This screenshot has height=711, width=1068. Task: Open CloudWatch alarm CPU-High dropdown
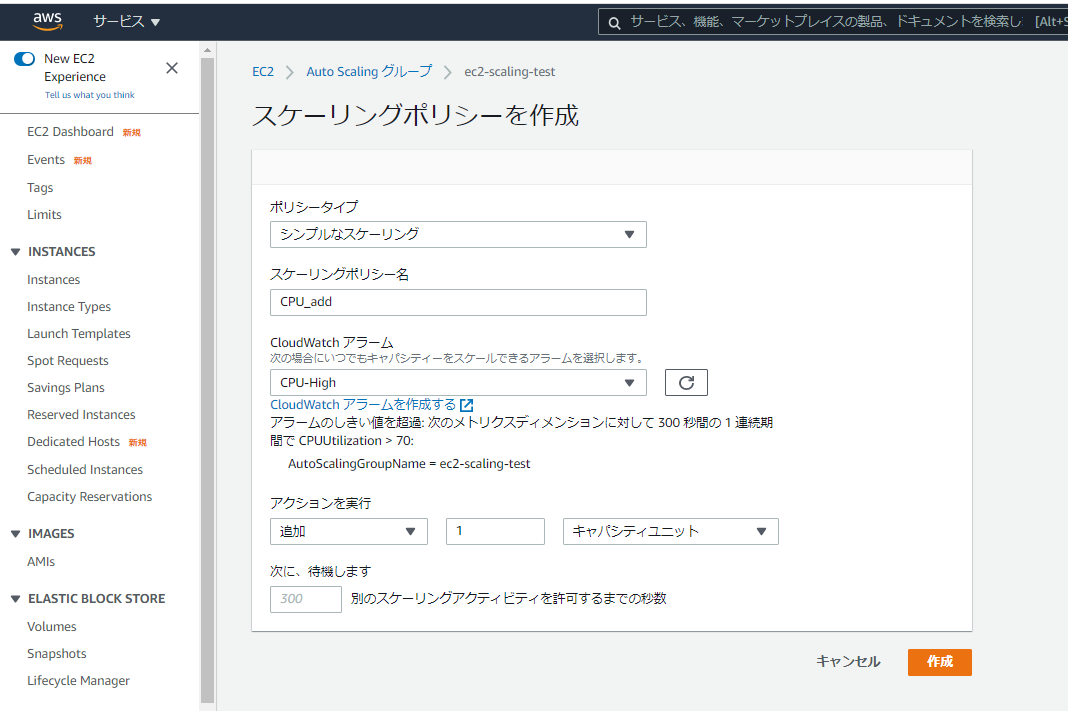(x=458, y=383)
